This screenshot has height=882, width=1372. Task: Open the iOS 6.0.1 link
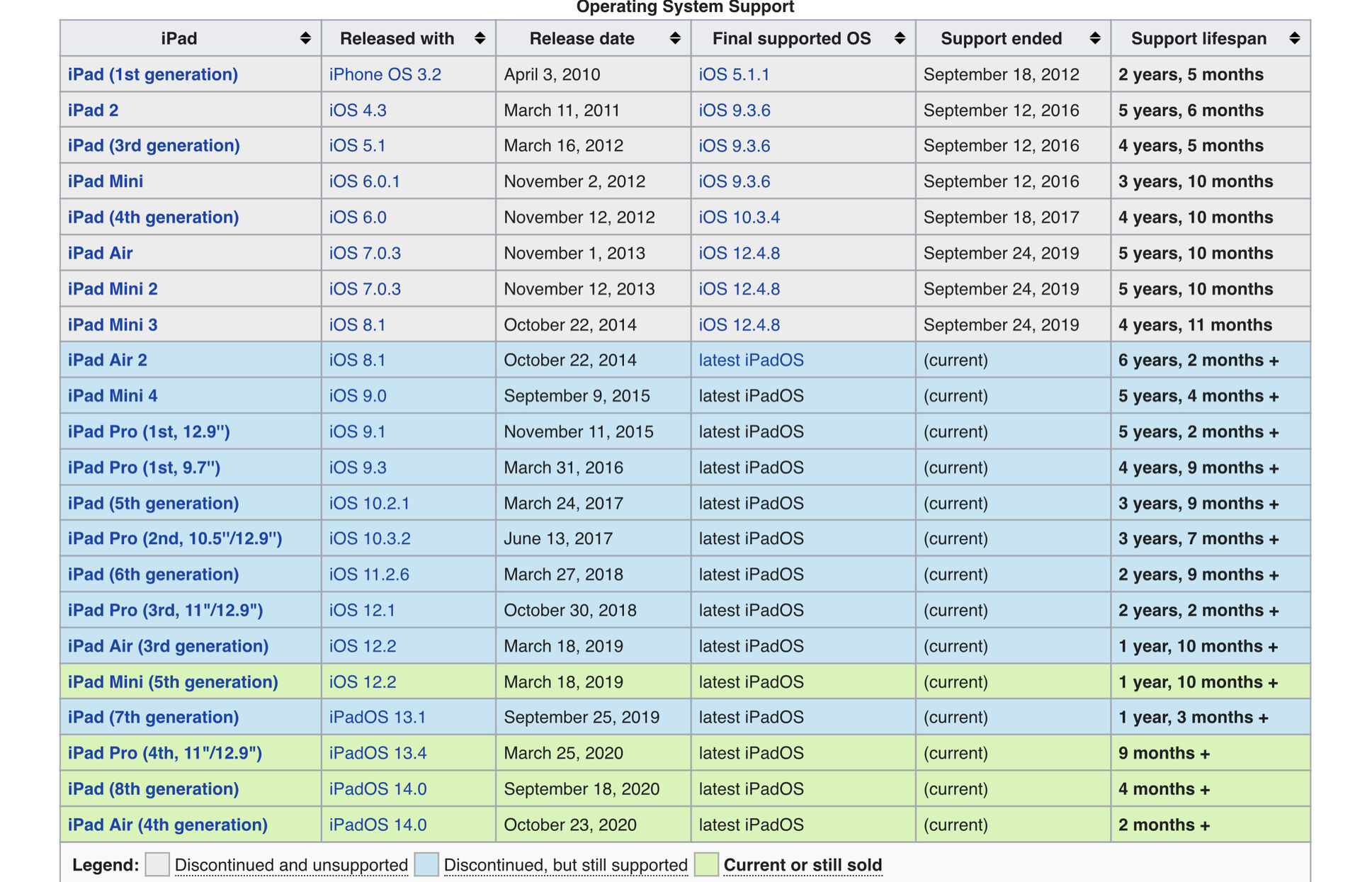(x=365, y=181)
